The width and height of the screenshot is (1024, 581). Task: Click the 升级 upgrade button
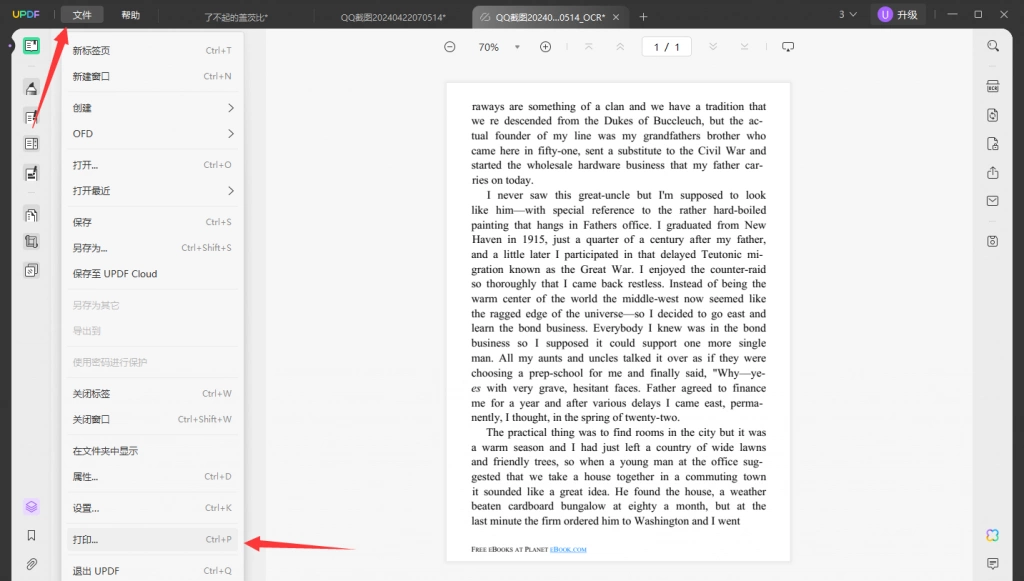898,14
